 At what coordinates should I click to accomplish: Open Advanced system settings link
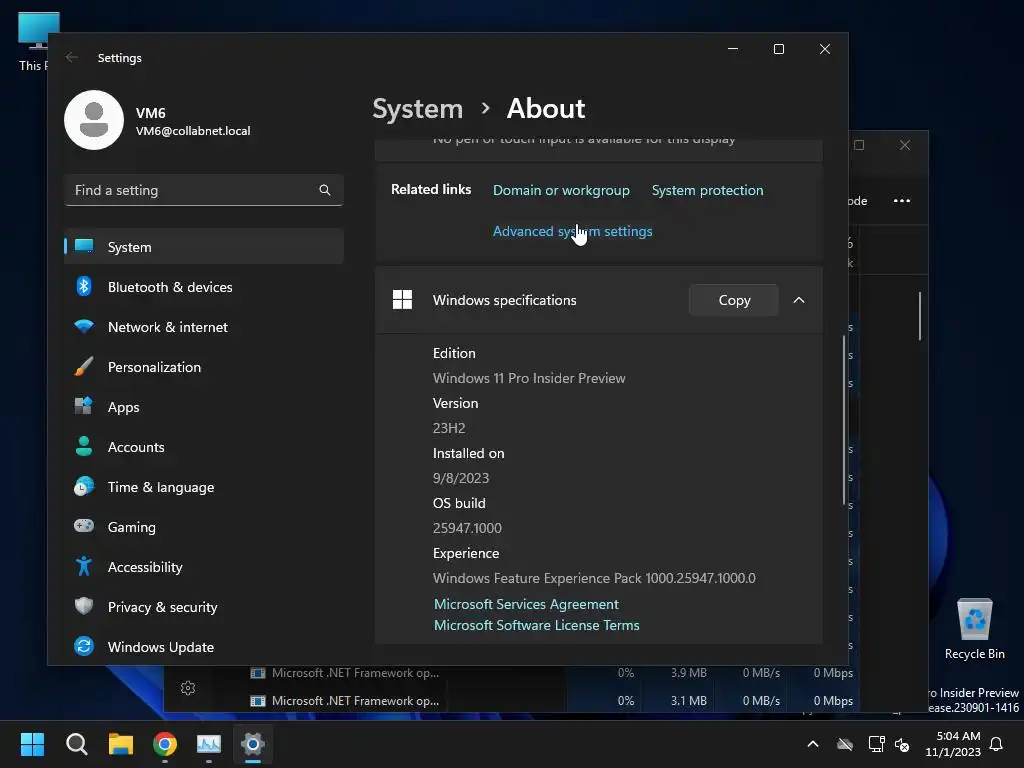coord(572,231)
